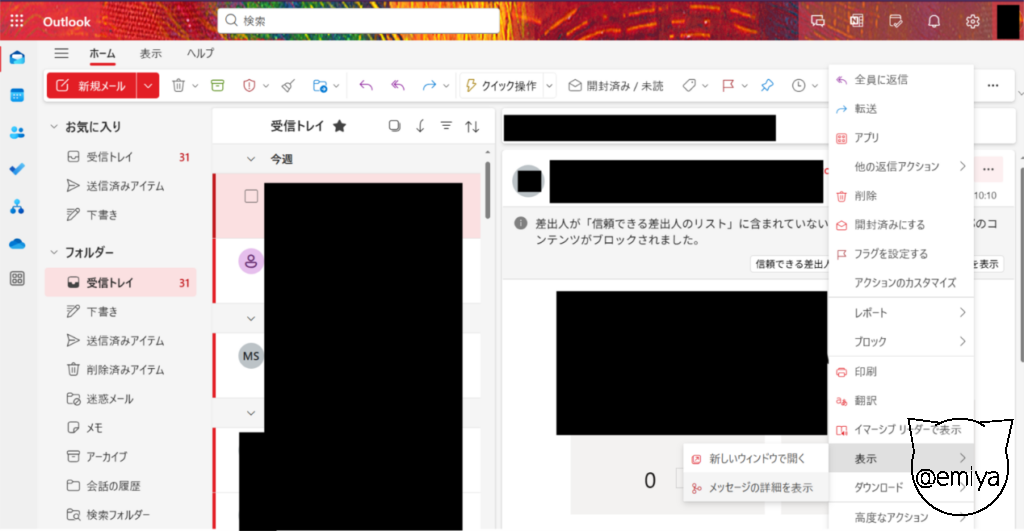
Task: Choose 印刷 from the context menu
Action: tap(865, 371)
